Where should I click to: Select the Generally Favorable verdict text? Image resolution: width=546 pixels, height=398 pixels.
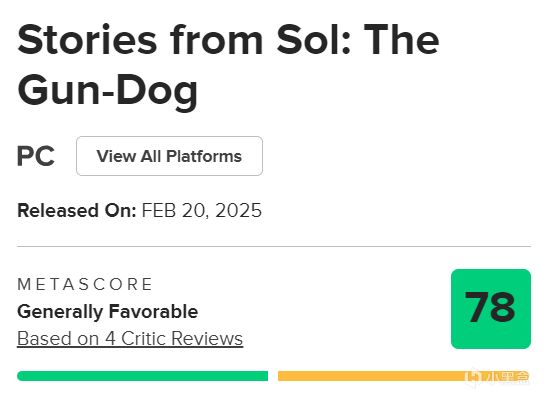108,311
